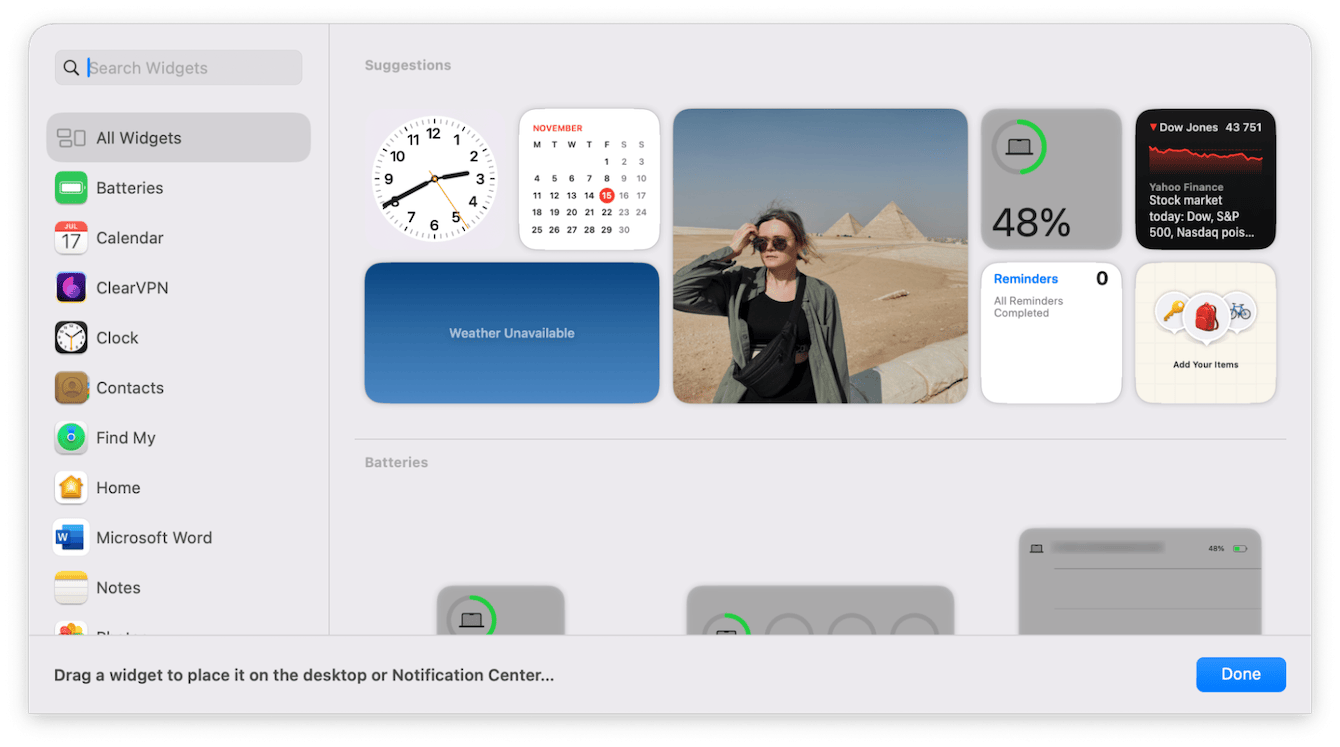Click the Home app icon in sidebar
Screen dimensions: 1340x747
pos(71,488)
